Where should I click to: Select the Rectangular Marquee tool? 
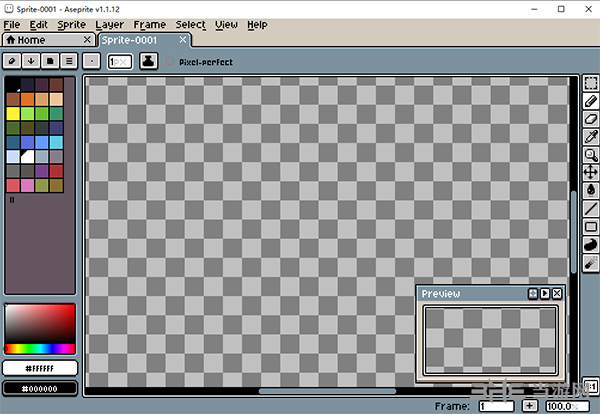tap(591, 83)
